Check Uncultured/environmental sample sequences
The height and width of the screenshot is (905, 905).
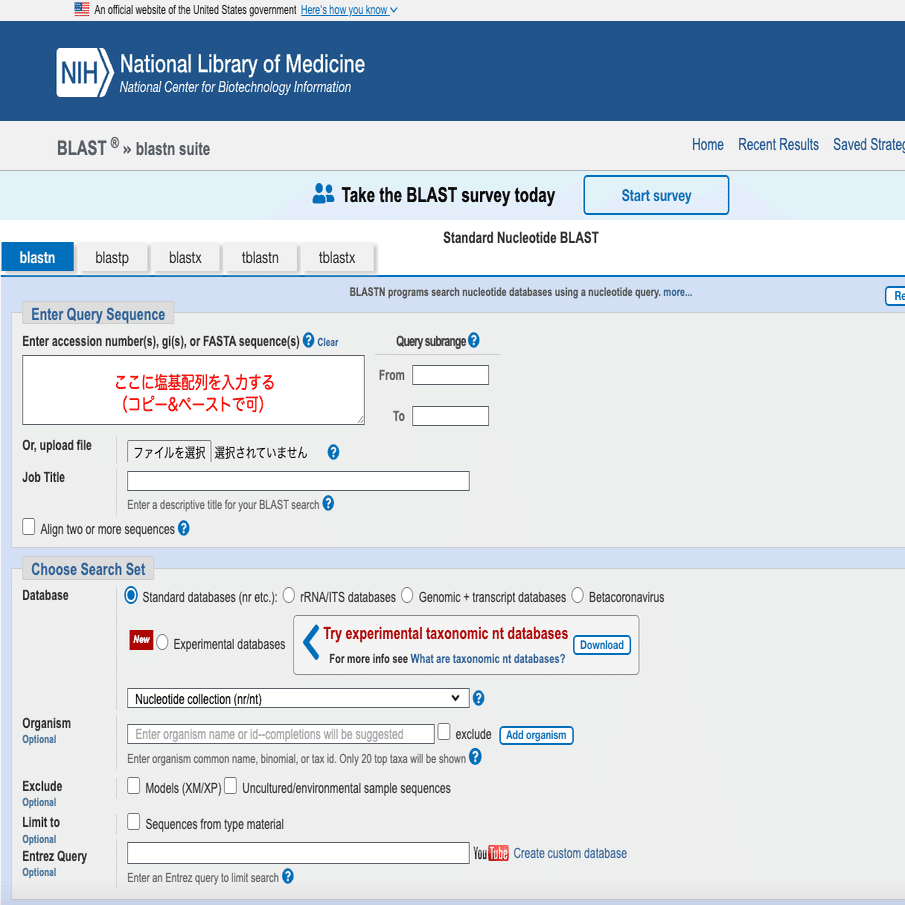click(230, 786)
